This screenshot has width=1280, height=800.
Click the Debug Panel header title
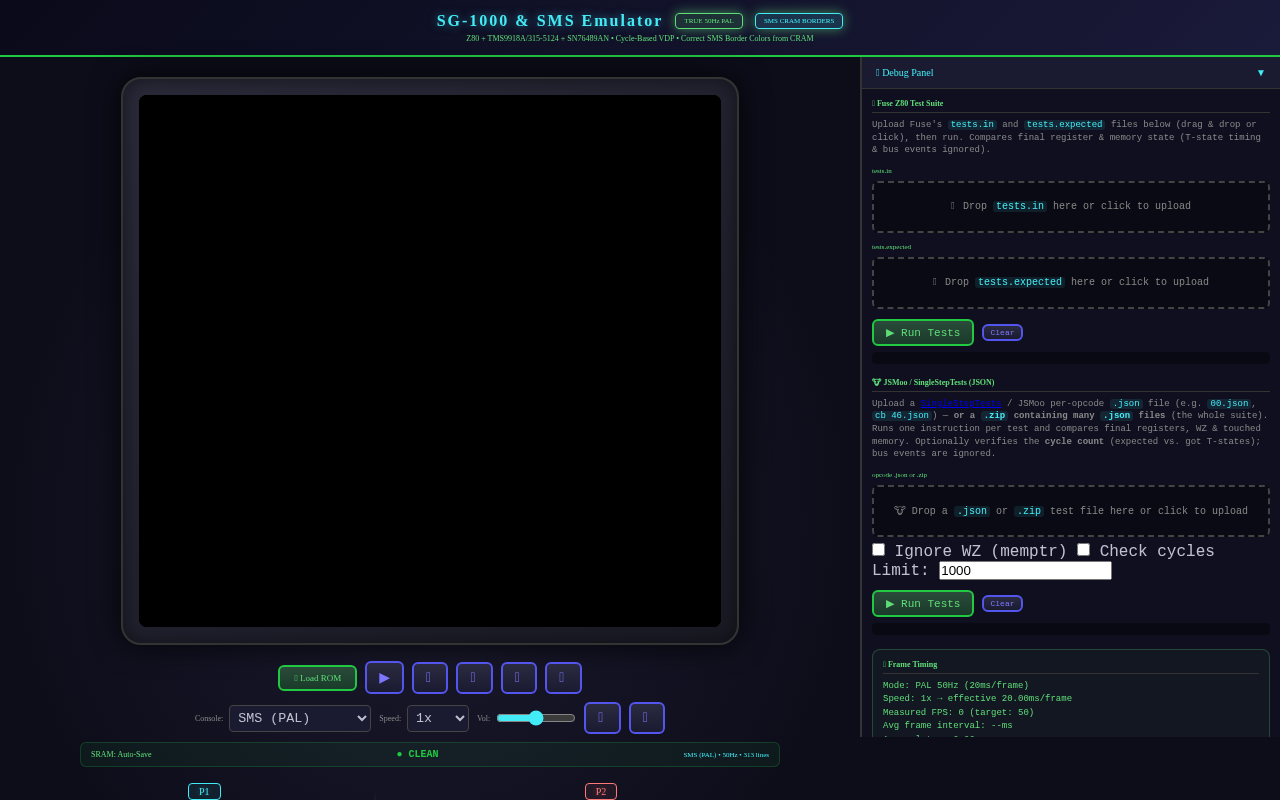905,73
